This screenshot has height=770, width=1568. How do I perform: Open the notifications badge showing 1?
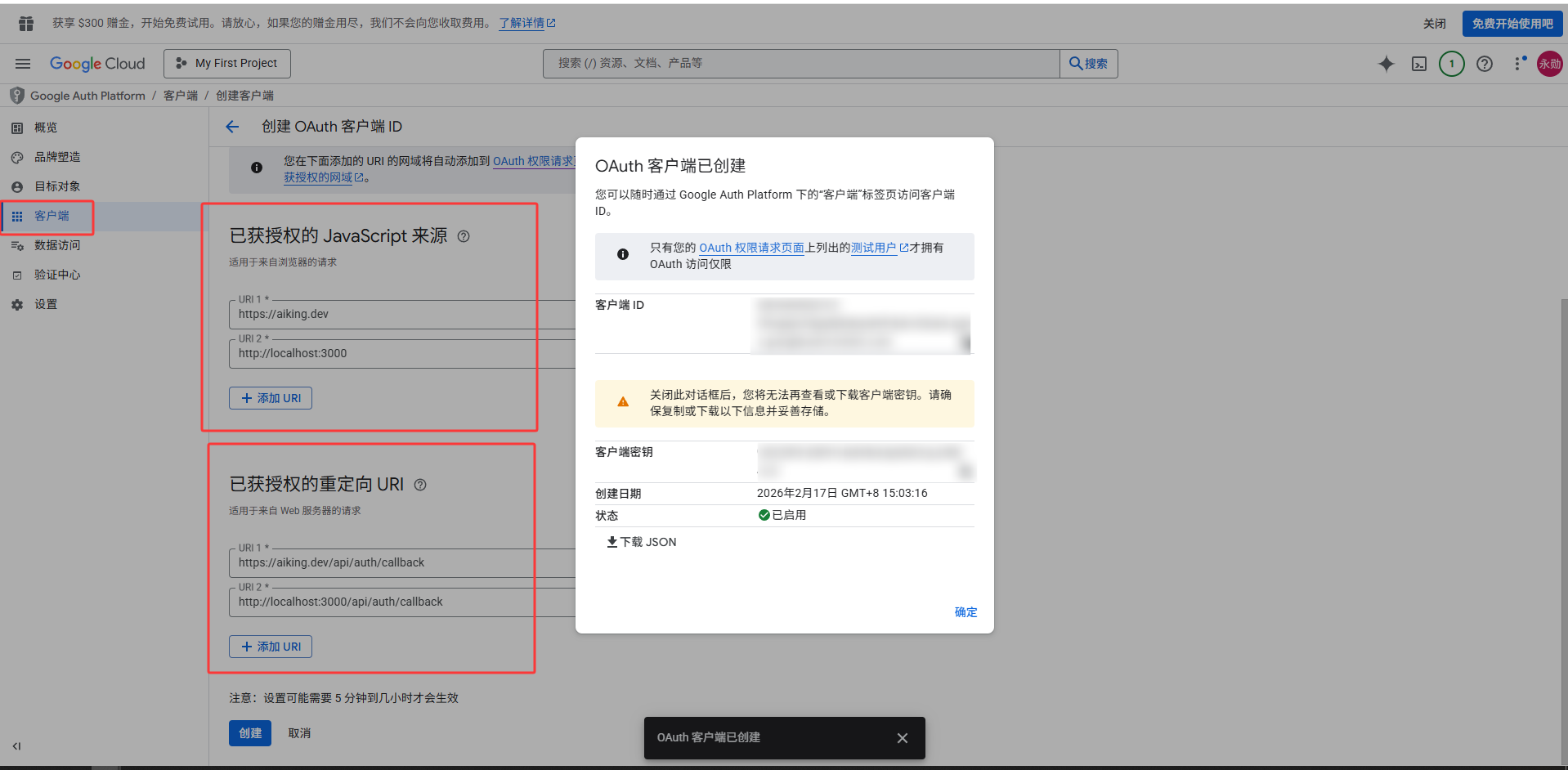pos(1452,64)
